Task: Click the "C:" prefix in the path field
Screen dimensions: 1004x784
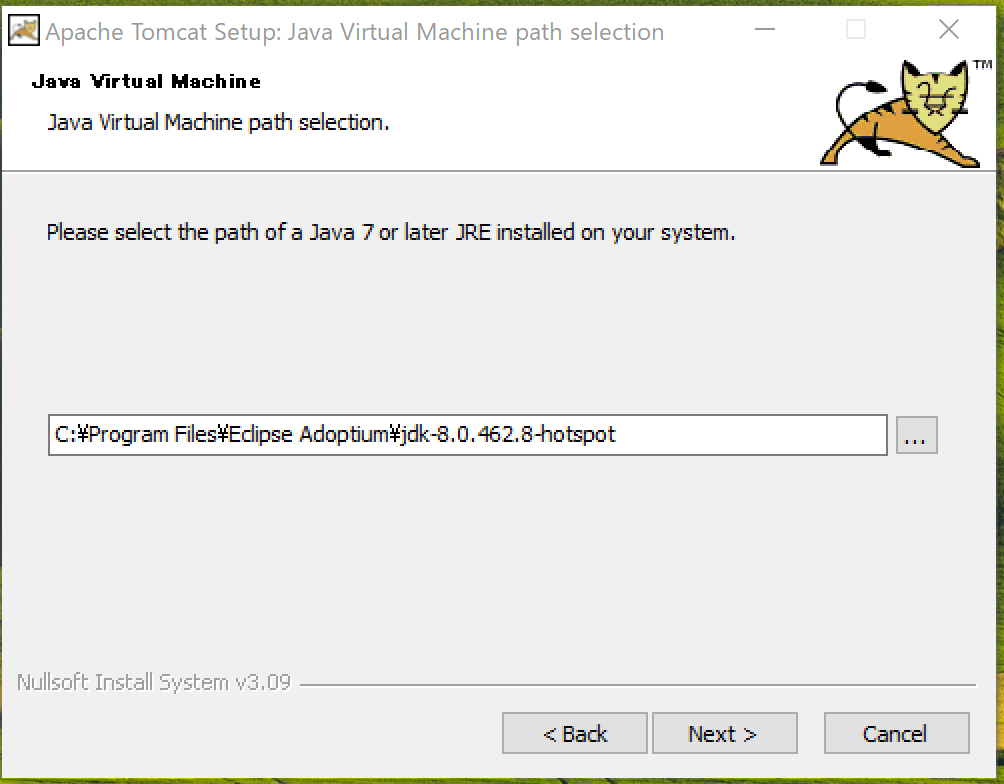Action: click(x=65, y=434)
